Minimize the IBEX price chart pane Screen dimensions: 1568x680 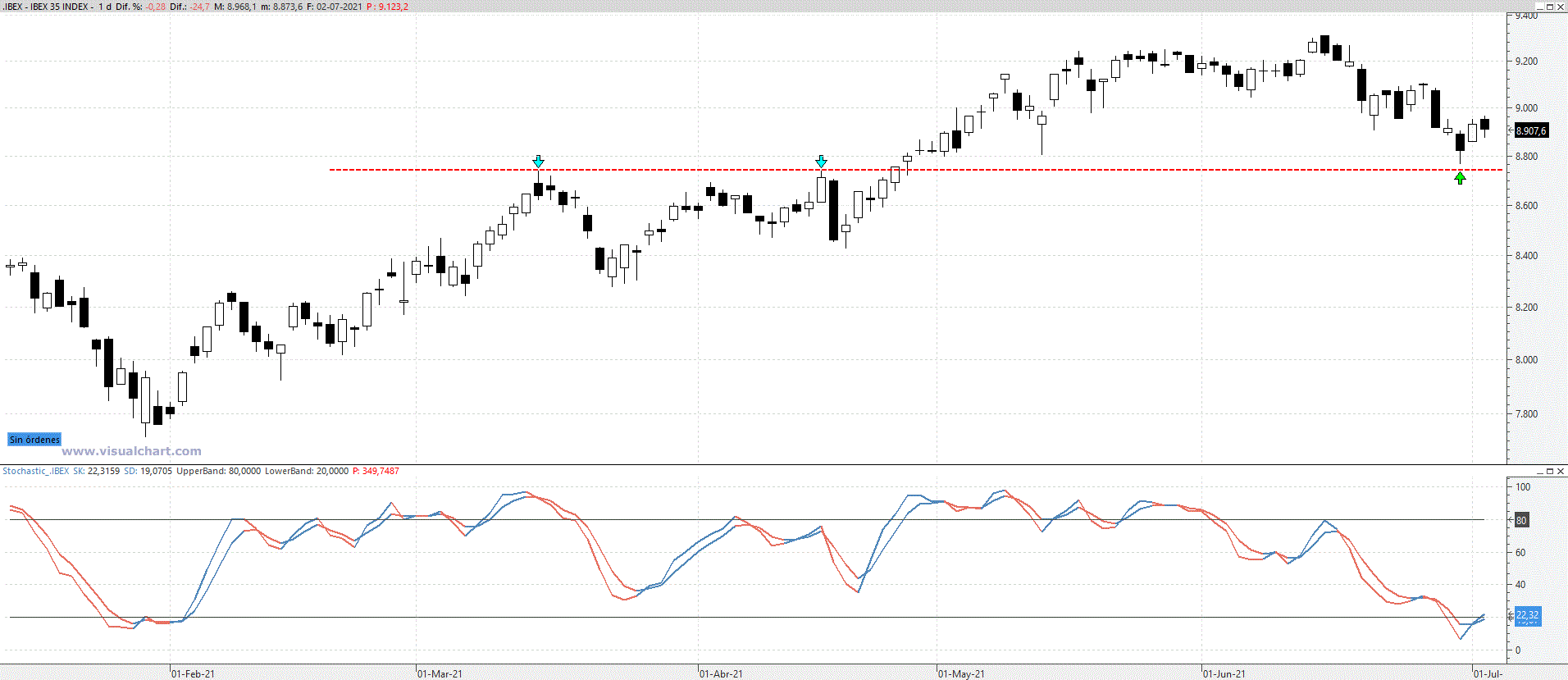(x=1540, y=7)
